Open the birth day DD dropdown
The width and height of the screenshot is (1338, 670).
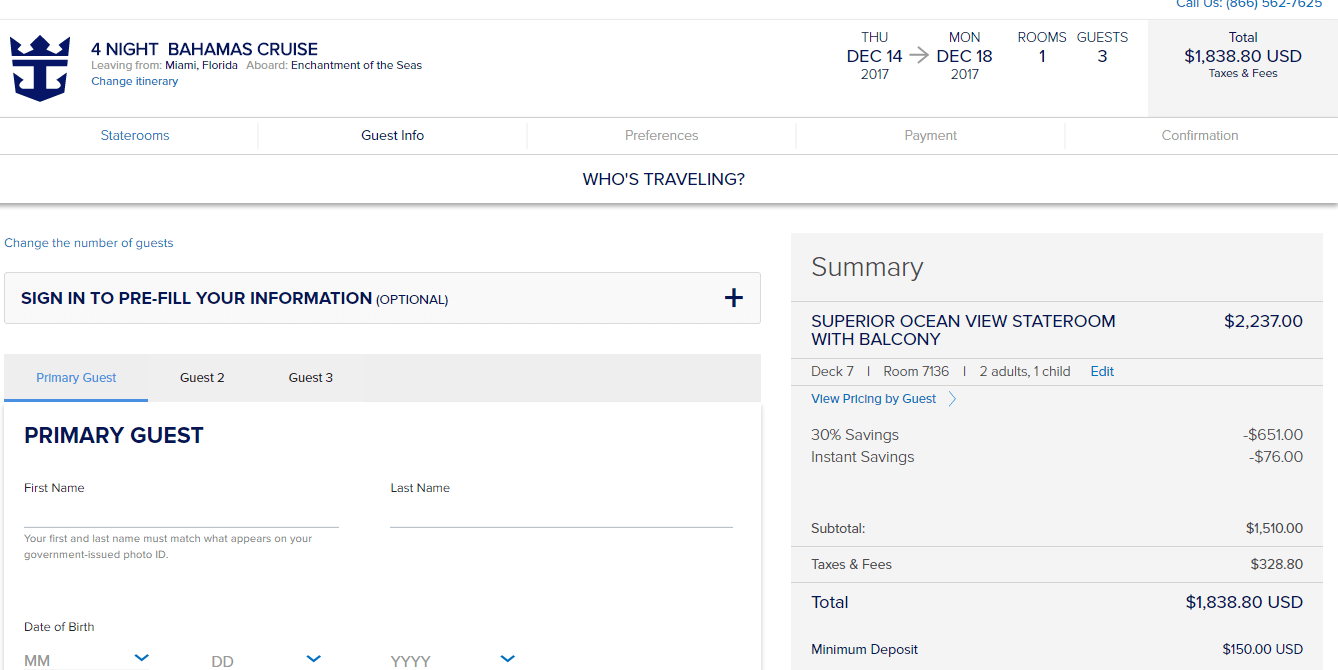point(313,658)
